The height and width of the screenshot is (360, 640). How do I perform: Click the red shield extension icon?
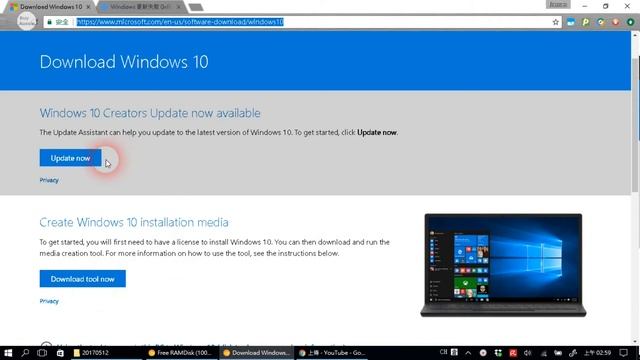616,22
